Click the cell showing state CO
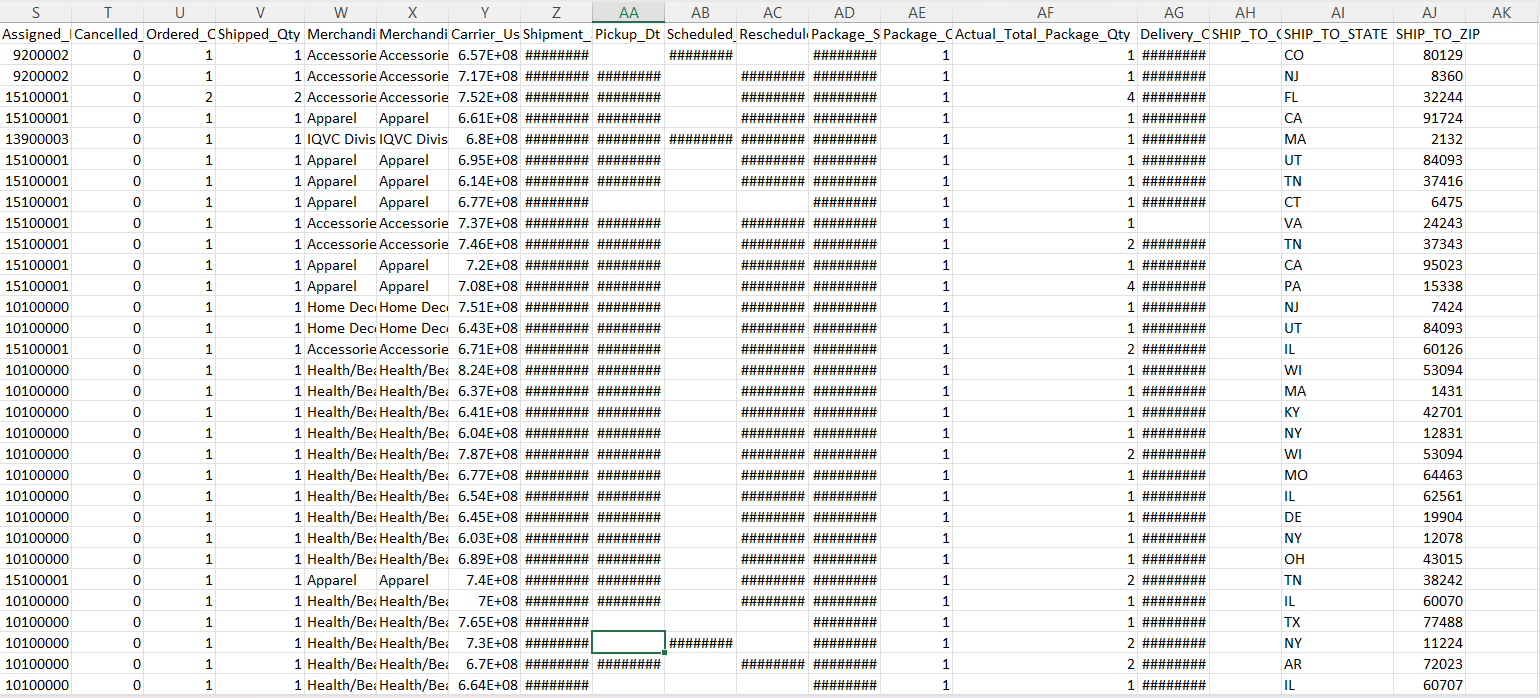This screenshot has height=698, width=1540. click(x=1295, y=54)
